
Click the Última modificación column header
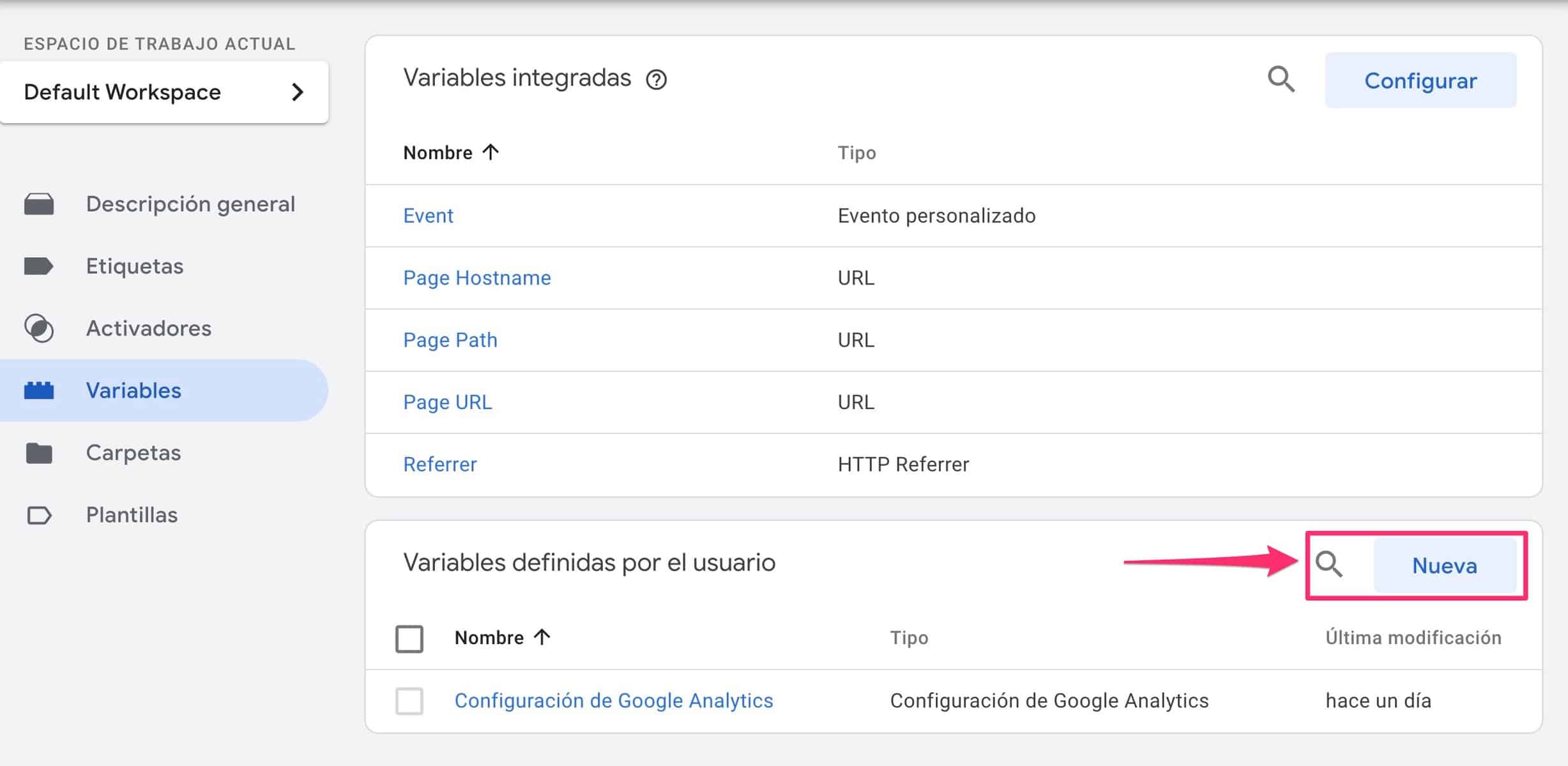click(1413, 638)
